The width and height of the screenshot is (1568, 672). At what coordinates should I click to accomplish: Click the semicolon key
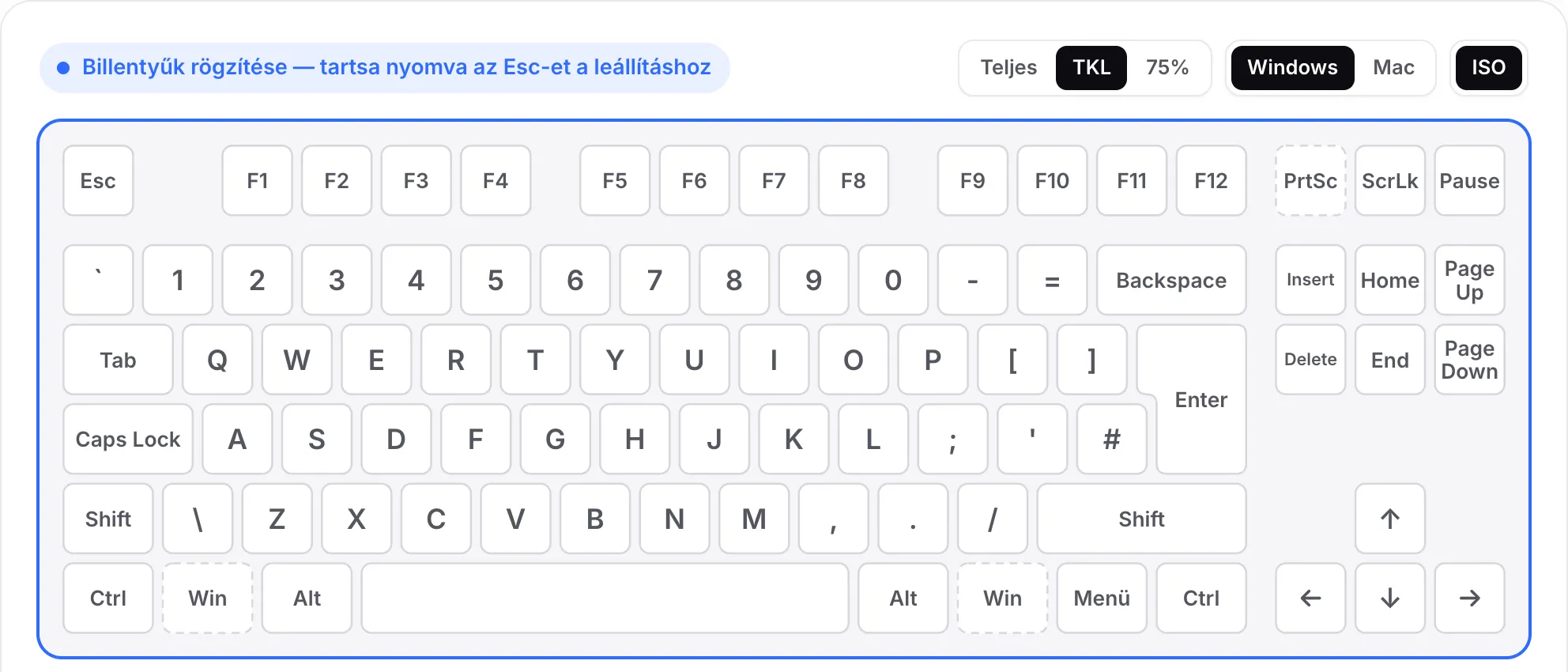952,439
